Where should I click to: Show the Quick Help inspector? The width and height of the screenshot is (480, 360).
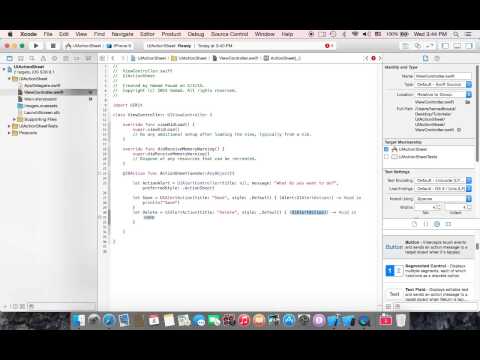pos(437,58)
